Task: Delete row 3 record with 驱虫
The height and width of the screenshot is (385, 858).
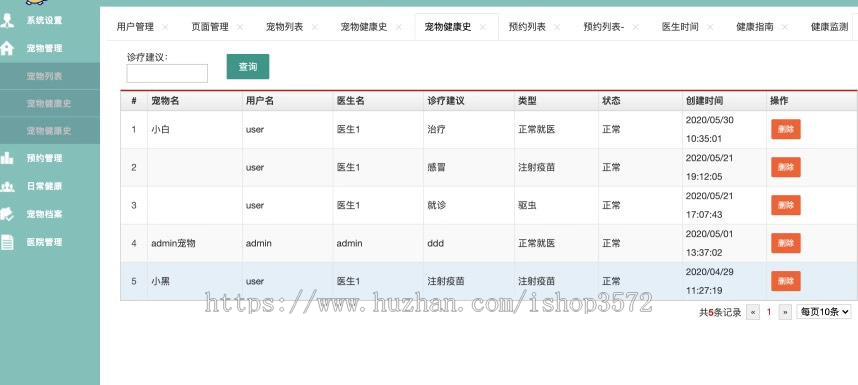Action: pyautogui.click(x=786, y=205)
